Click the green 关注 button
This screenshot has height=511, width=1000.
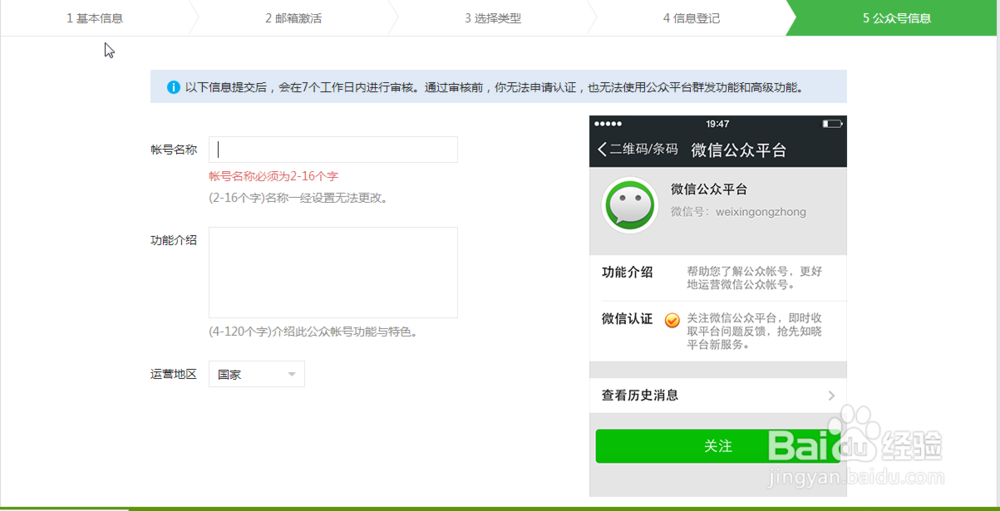718,446
